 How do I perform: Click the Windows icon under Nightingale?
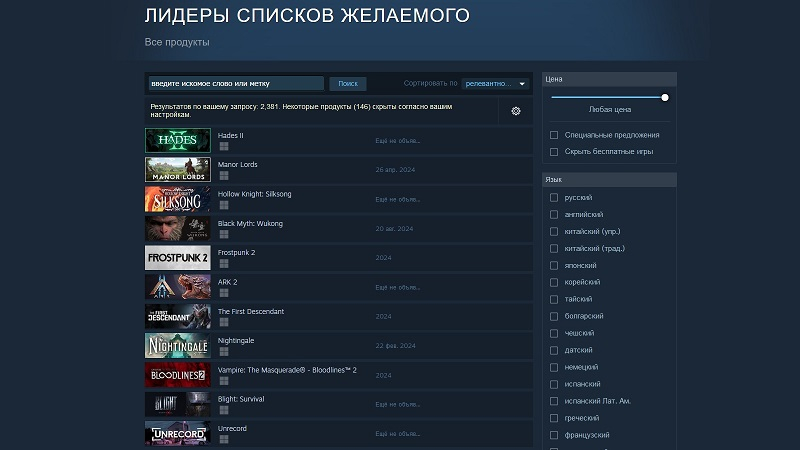223,352
